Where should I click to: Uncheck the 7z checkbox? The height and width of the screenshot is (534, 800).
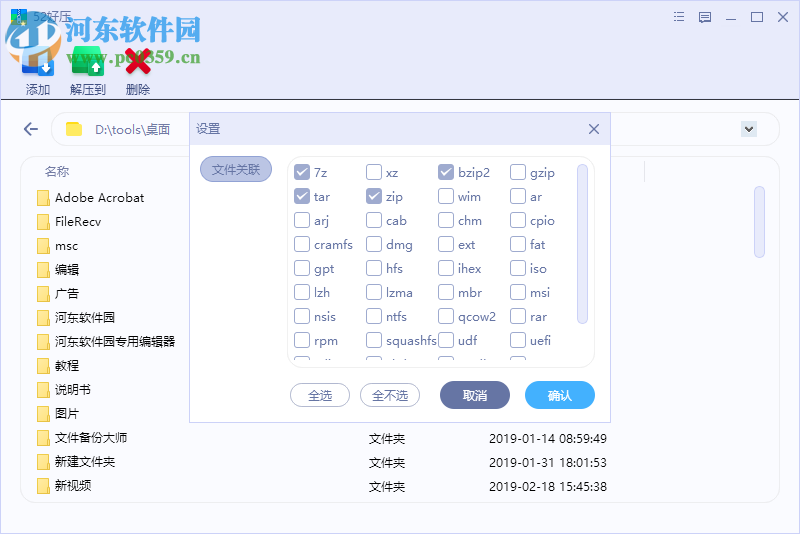[x=302, y=172]
